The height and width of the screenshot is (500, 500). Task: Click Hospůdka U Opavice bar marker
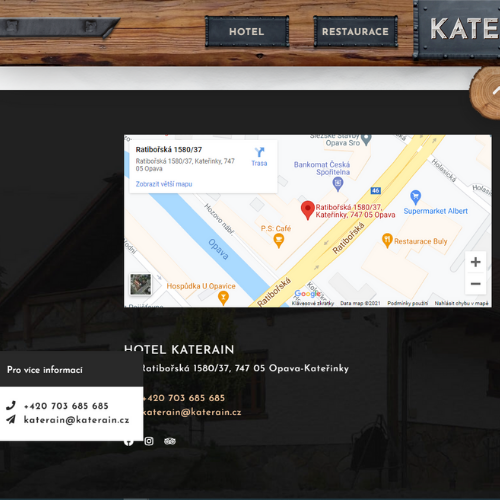223,298
